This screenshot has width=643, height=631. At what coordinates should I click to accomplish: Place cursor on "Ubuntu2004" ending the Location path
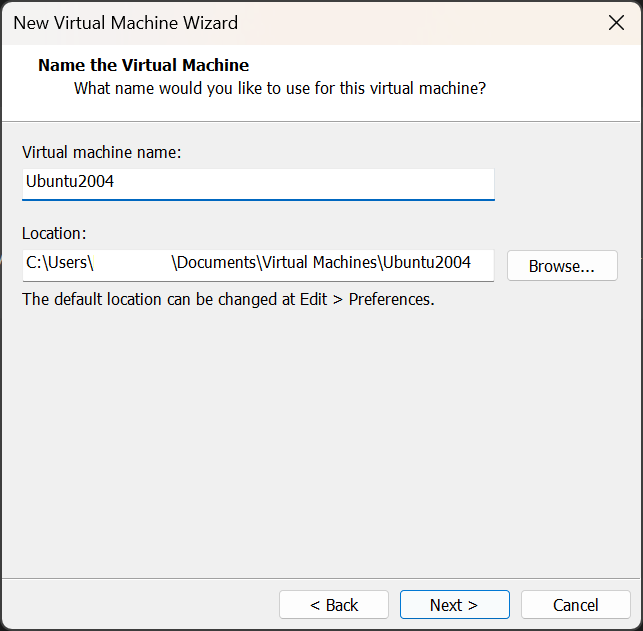click(427, 264)
